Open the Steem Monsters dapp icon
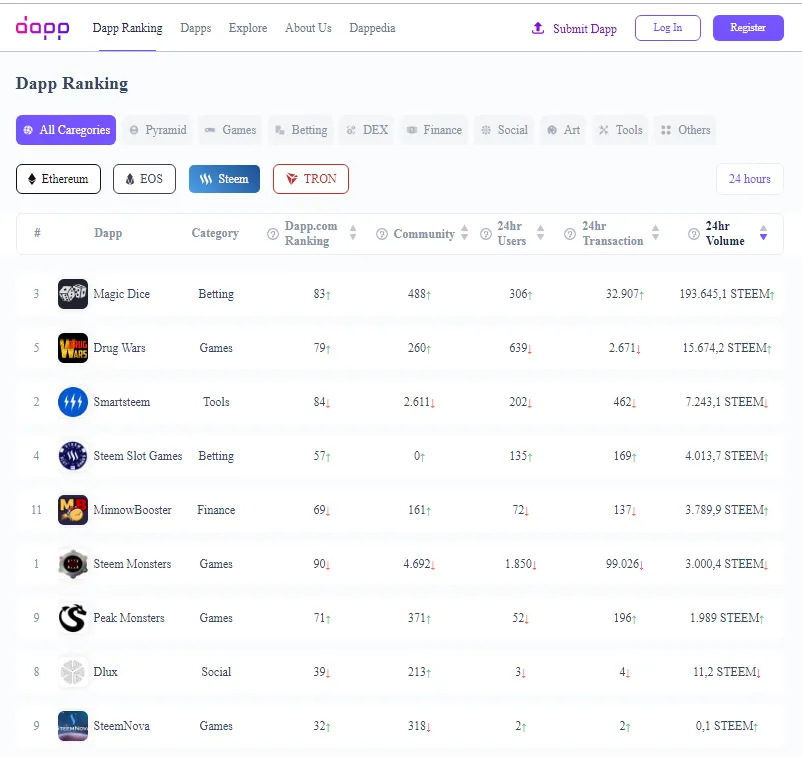 73,564
